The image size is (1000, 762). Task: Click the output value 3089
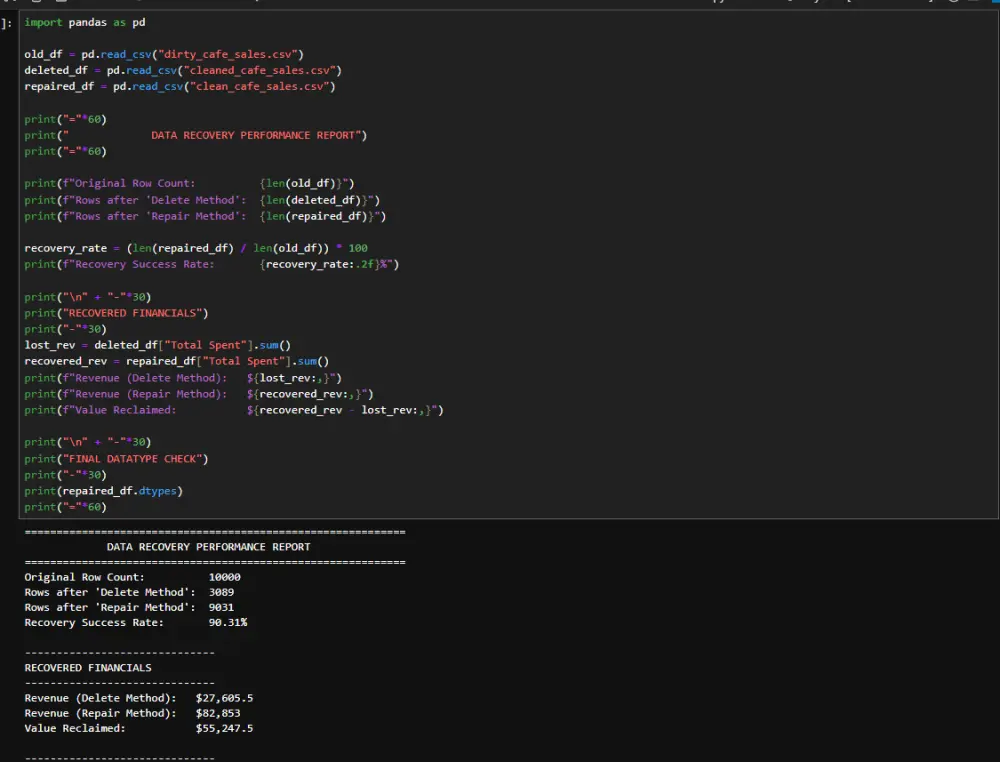(221, 592)
